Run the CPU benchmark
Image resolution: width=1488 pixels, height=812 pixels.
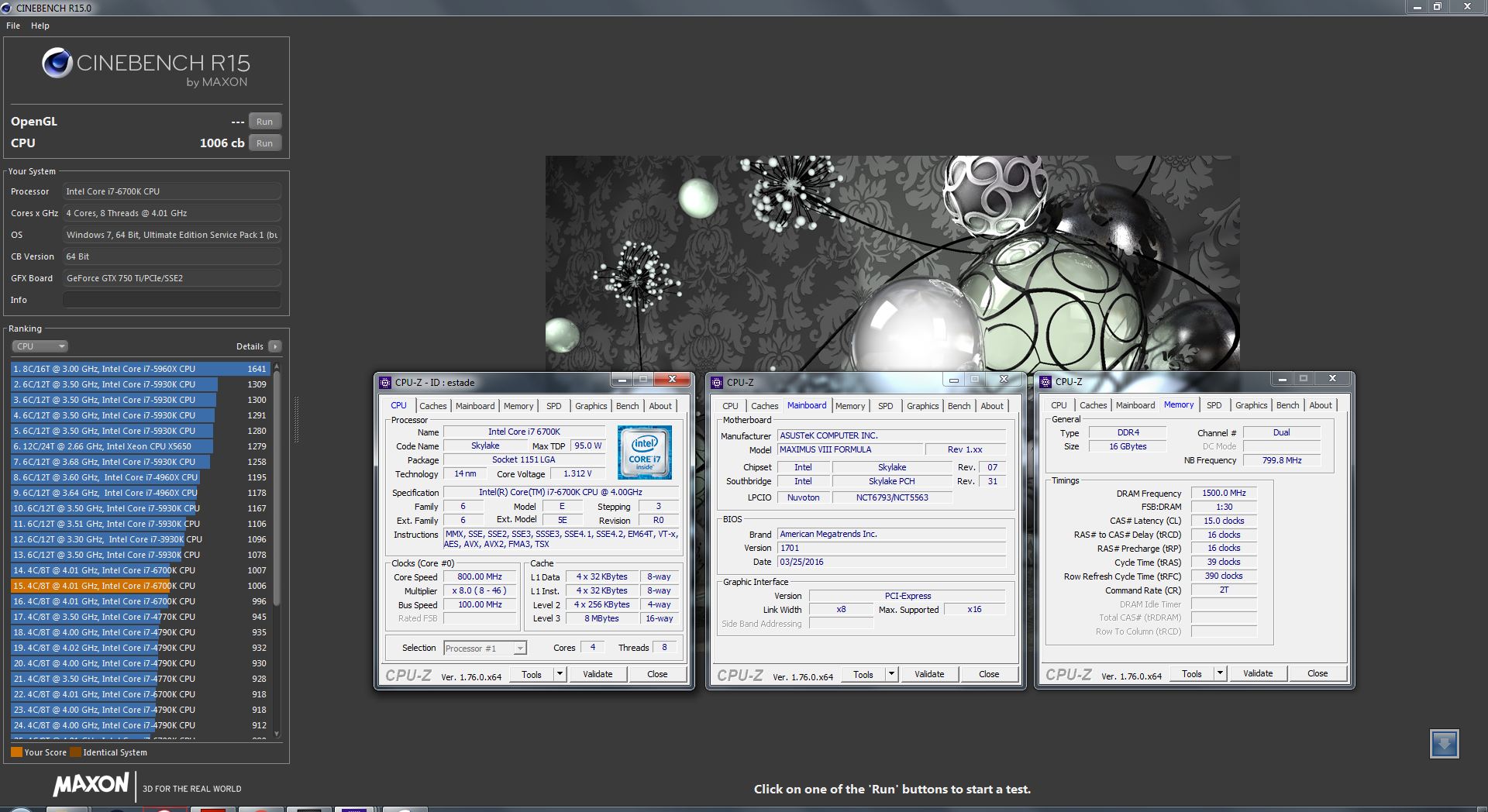[x=265, y=143]
